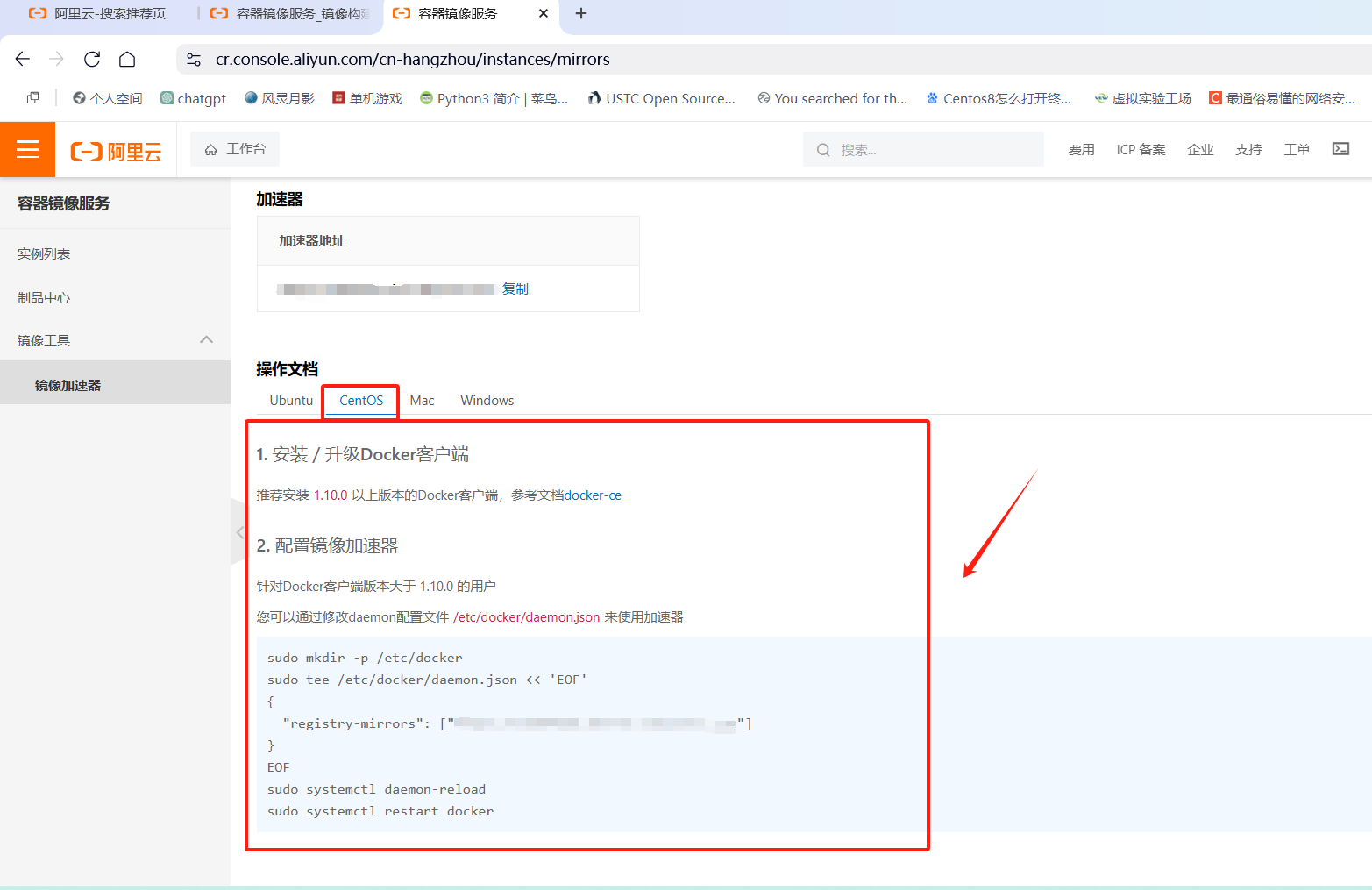Open the hamburger navigation menu
The width and height of the screenshot is (1372, 890).
[27, 149]
